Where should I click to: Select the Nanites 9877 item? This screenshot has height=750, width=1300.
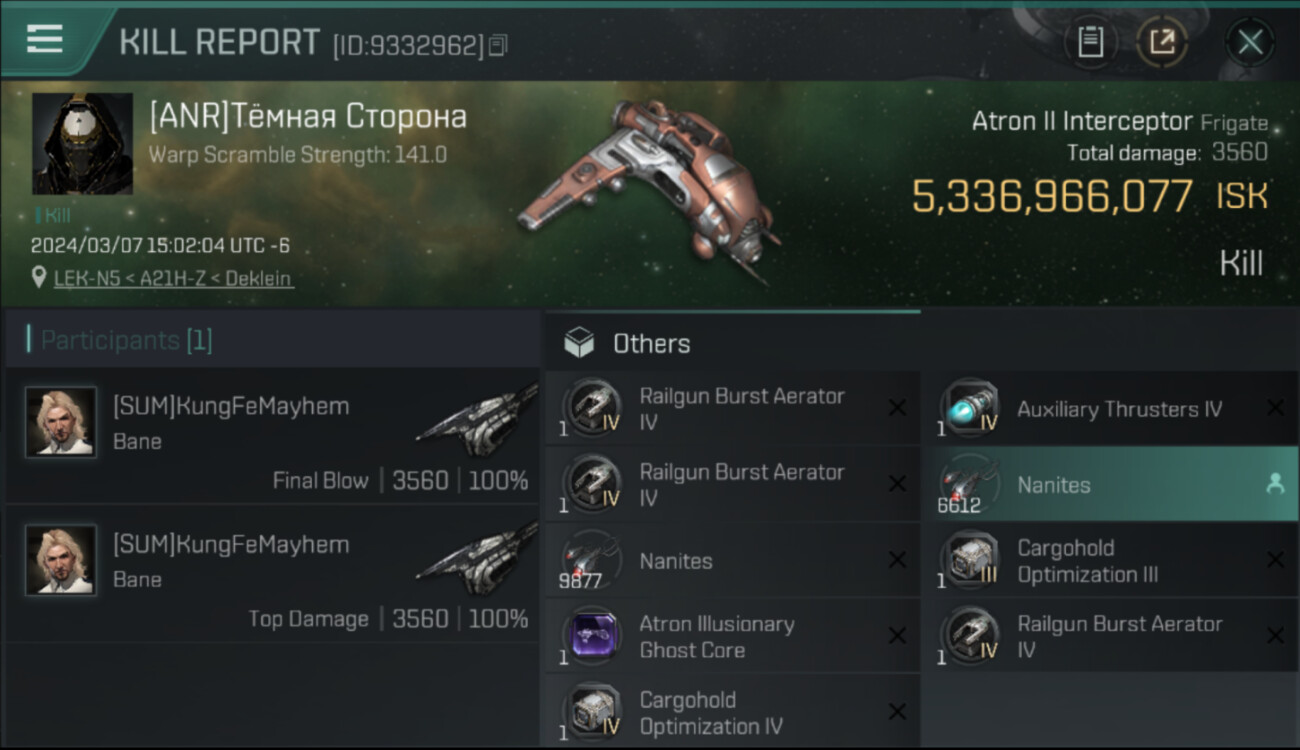point(676,561)
